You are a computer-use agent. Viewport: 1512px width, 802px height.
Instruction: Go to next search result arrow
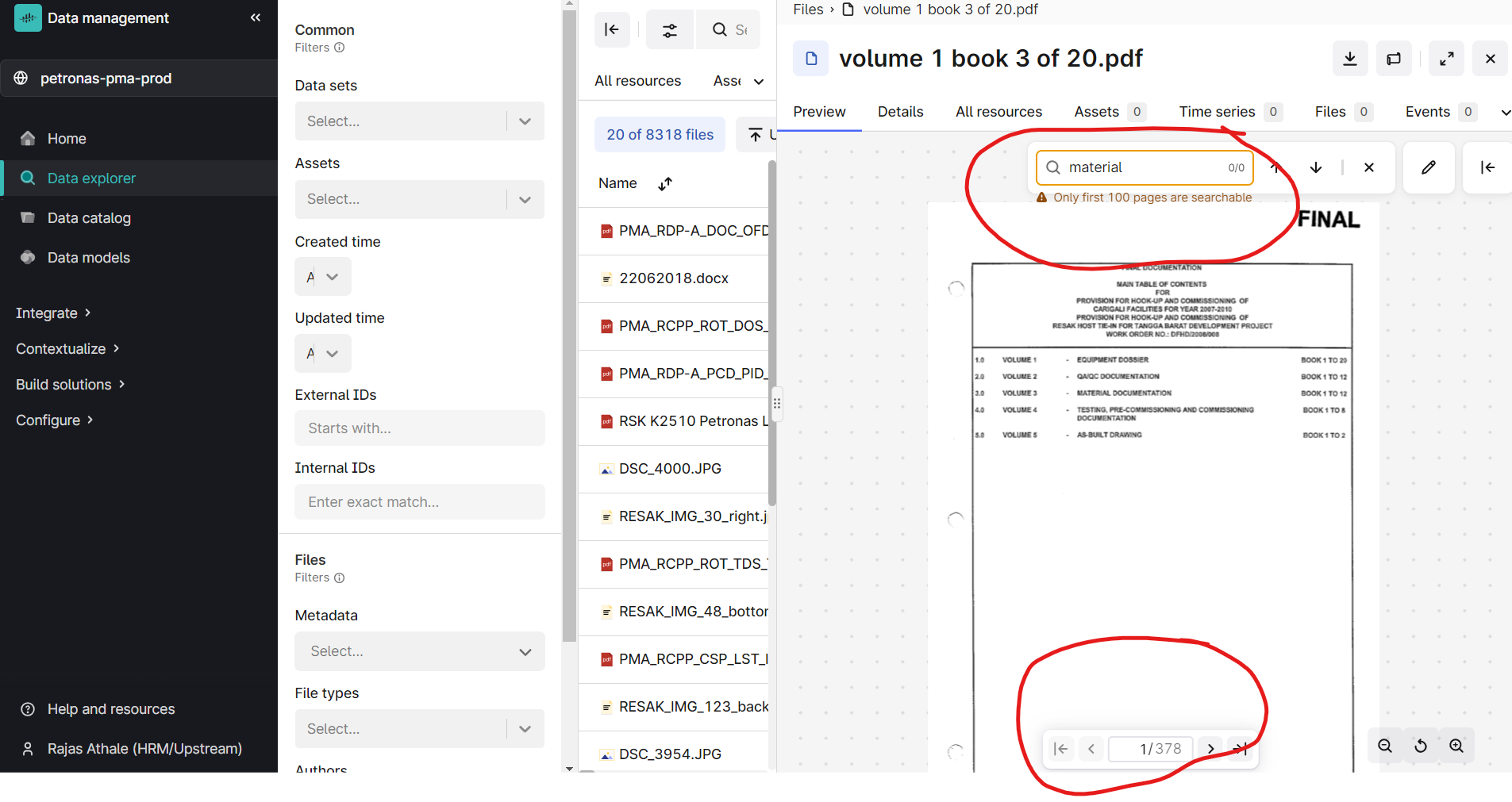coord(1315,167)
